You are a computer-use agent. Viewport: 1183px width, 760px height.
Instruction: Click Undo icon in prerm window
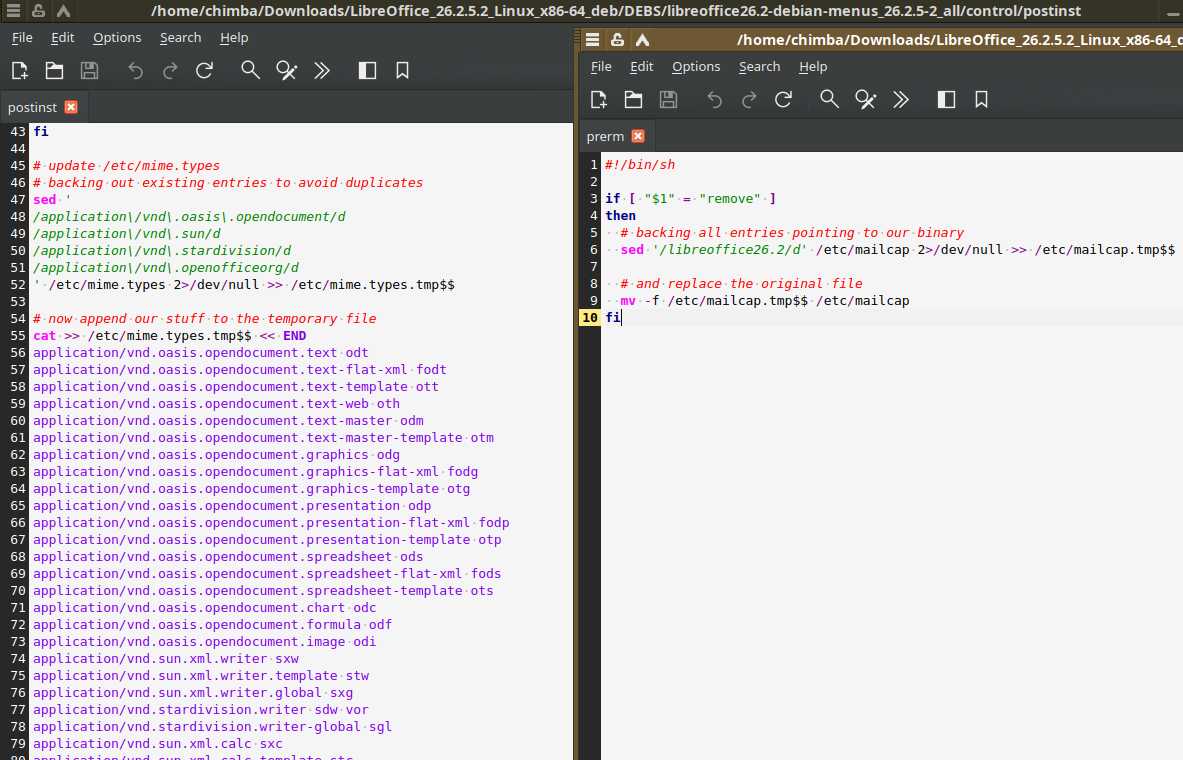click(x=714, y=100)
